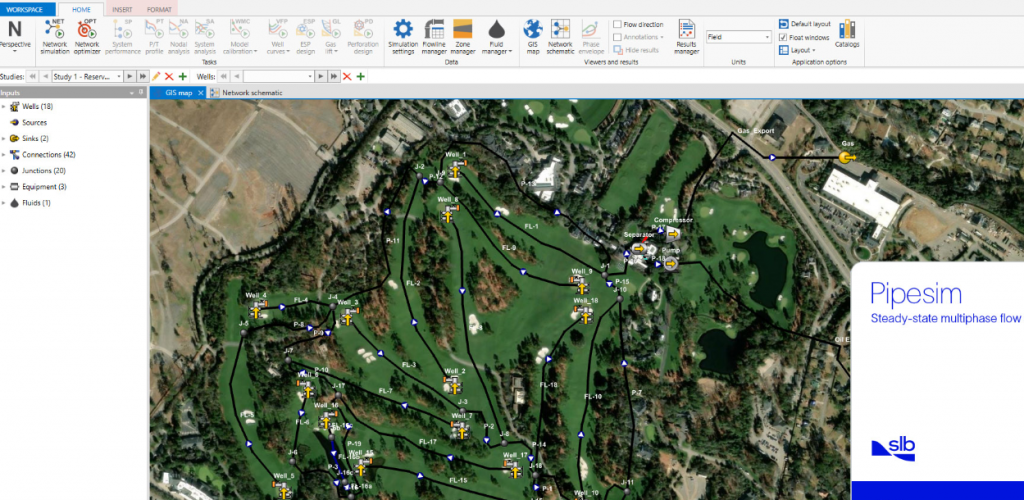Enable the Flow direction checkbox
The width and height of the screenshot is (1024, 500).
click(x=617, y=23)
